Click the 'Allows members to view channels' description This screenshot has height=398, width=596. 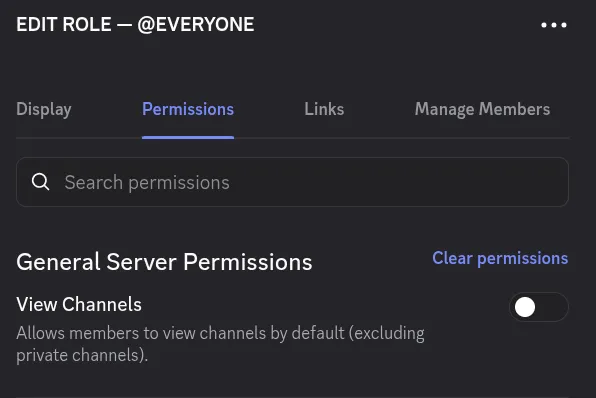[x=220, y=344]
